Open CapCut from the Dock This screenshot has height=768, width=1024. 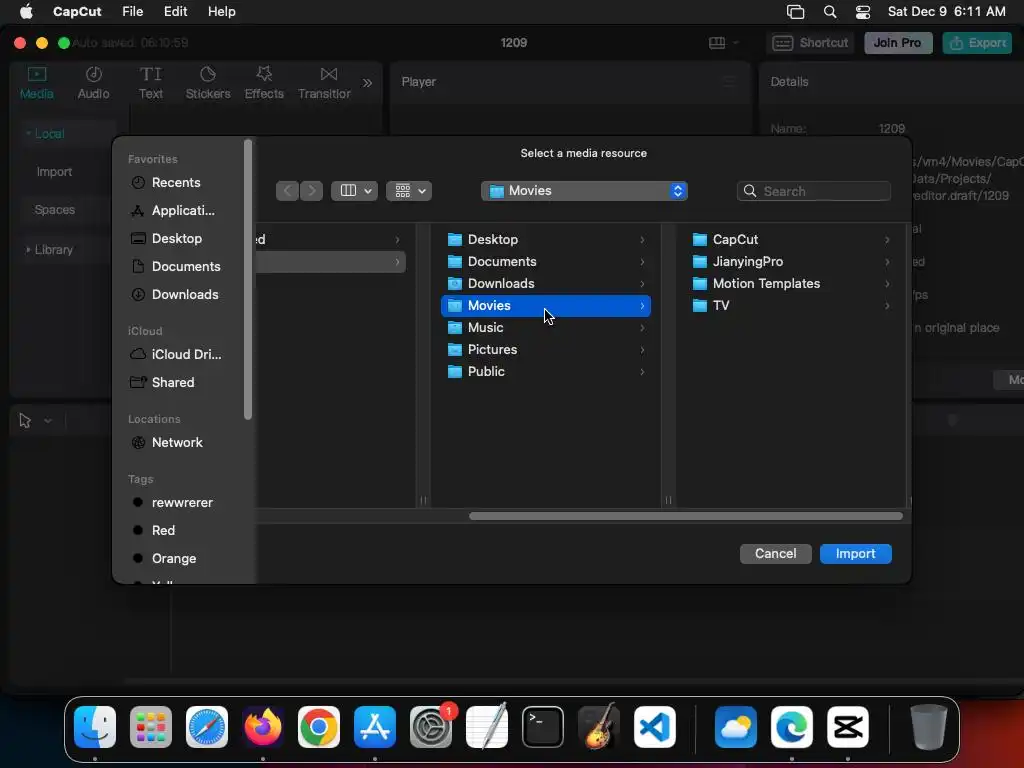tap(848, 727)
